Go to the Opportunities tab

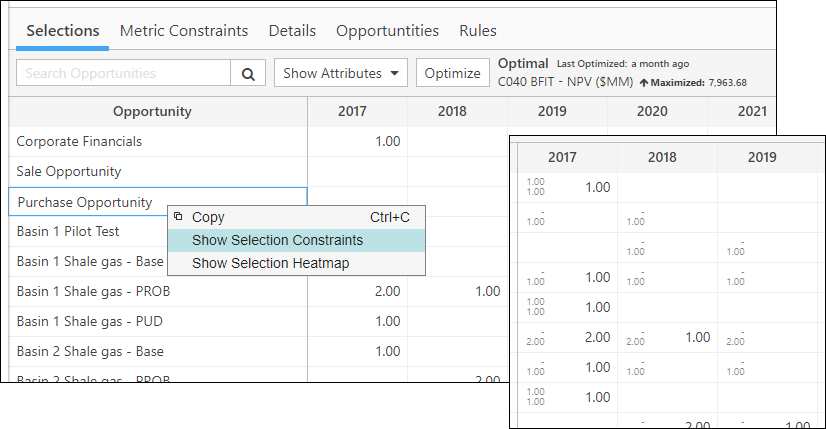tap(387, 31)
